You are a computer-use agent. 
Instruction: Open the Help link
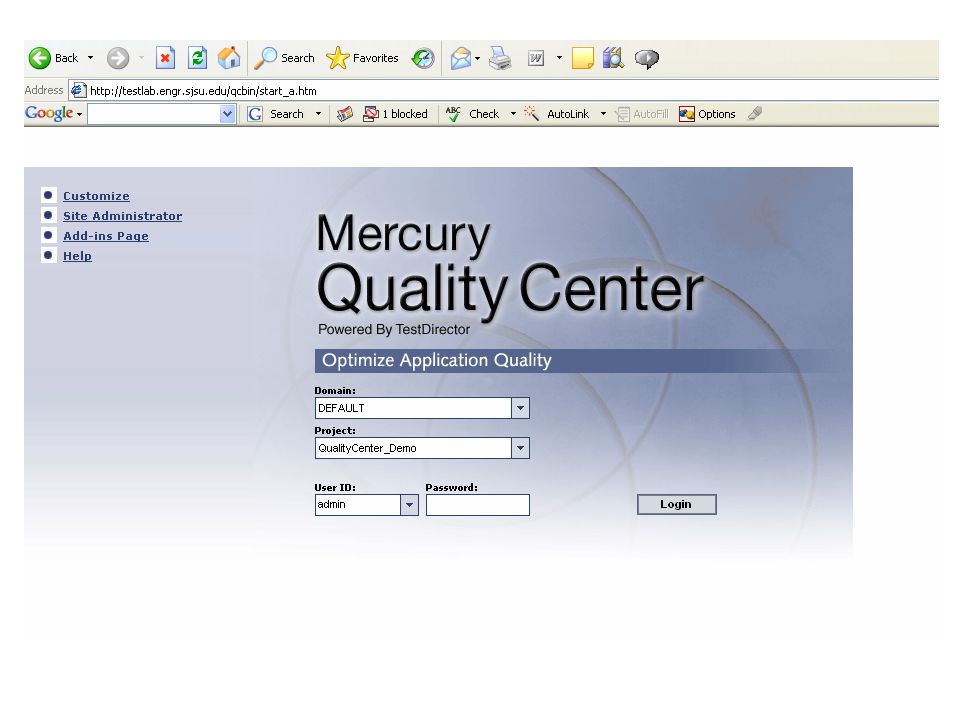coord(77,256)
